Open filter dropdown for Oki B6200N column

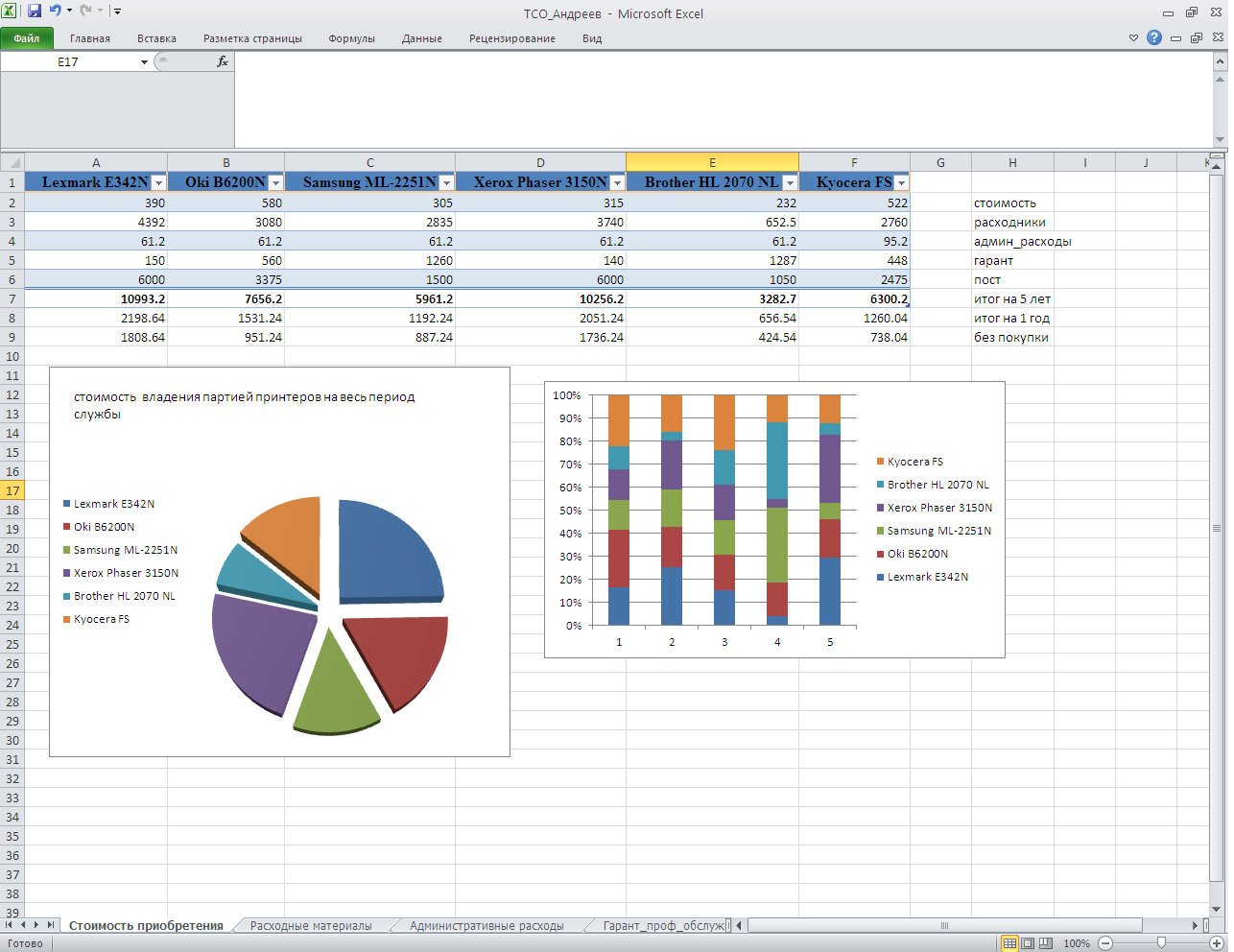275,183
